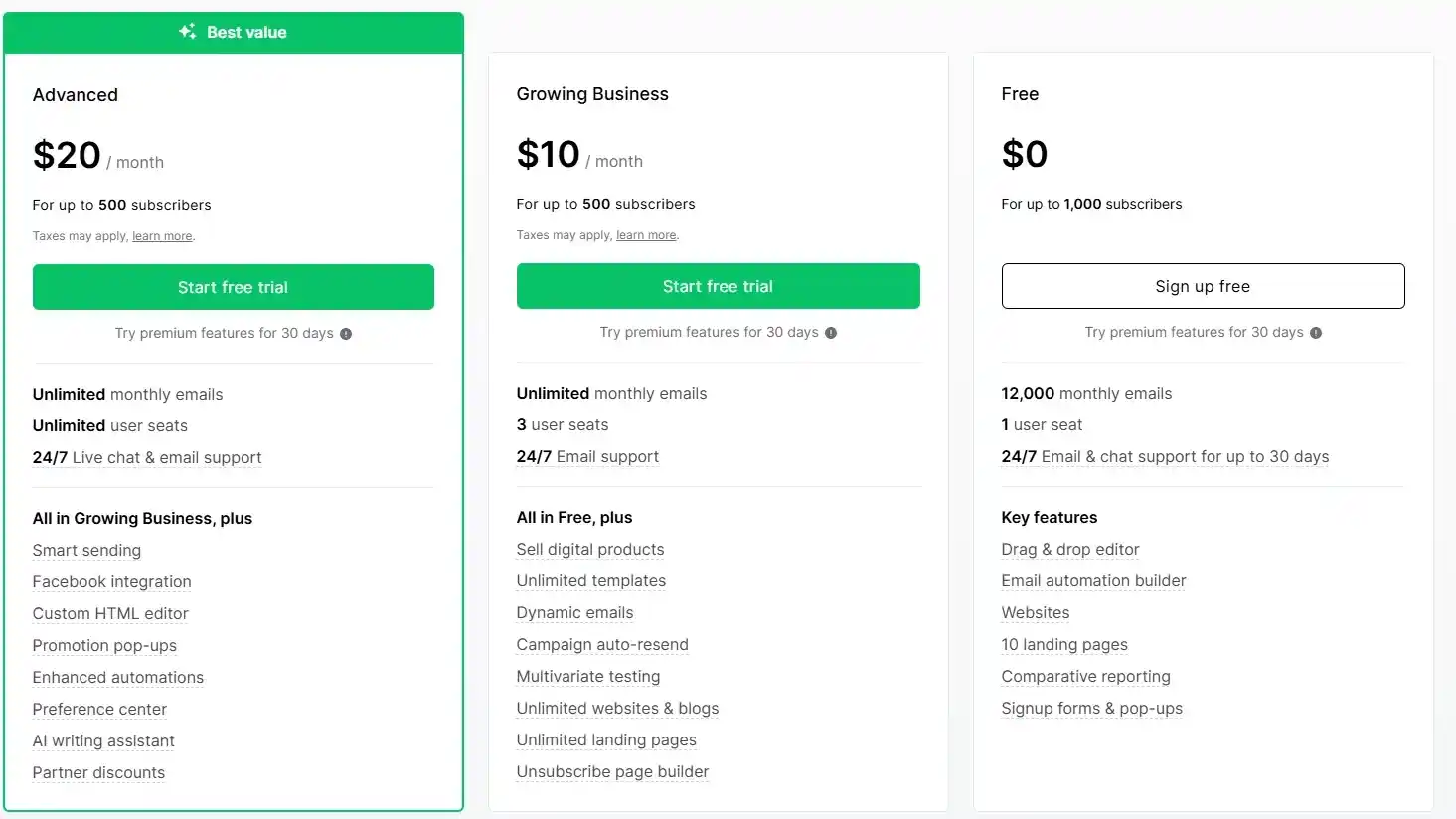Open the Email automation builder feature
The width and height of the screenshot is (1456, 819).
point(1093,580)
